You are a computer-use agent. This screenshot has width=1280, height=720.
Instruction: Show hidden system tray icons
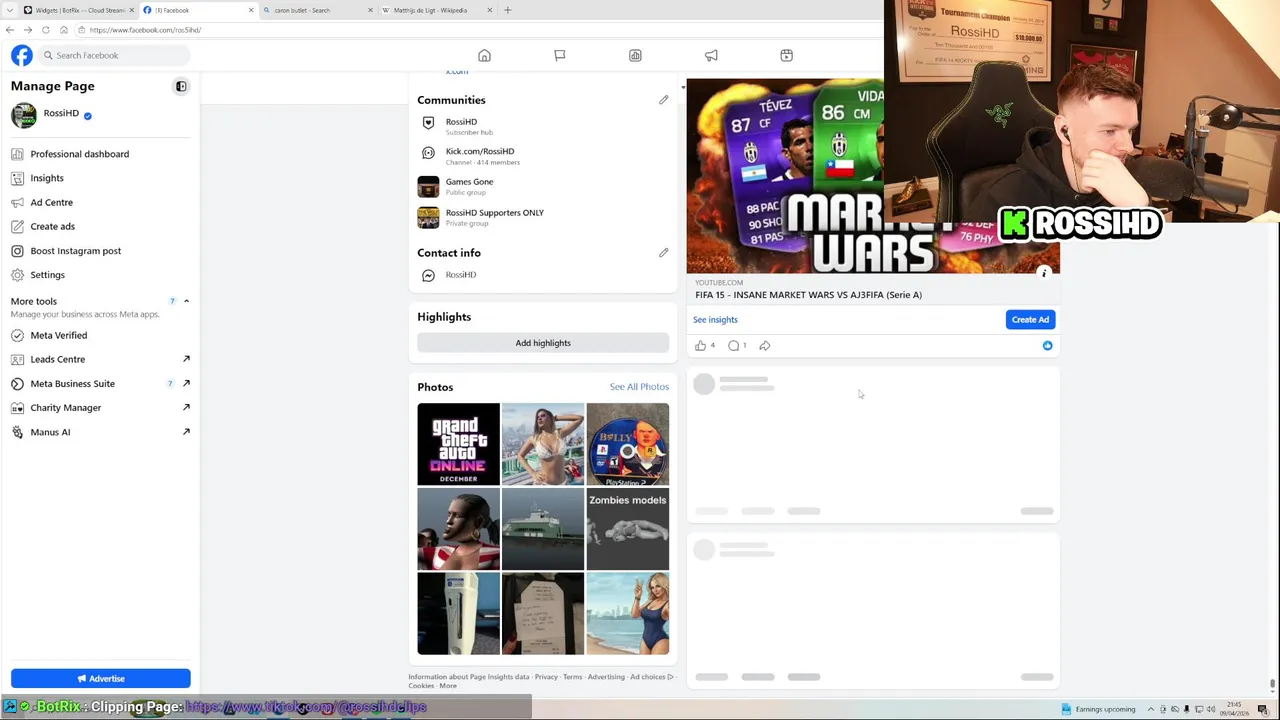coord(1152,710)
